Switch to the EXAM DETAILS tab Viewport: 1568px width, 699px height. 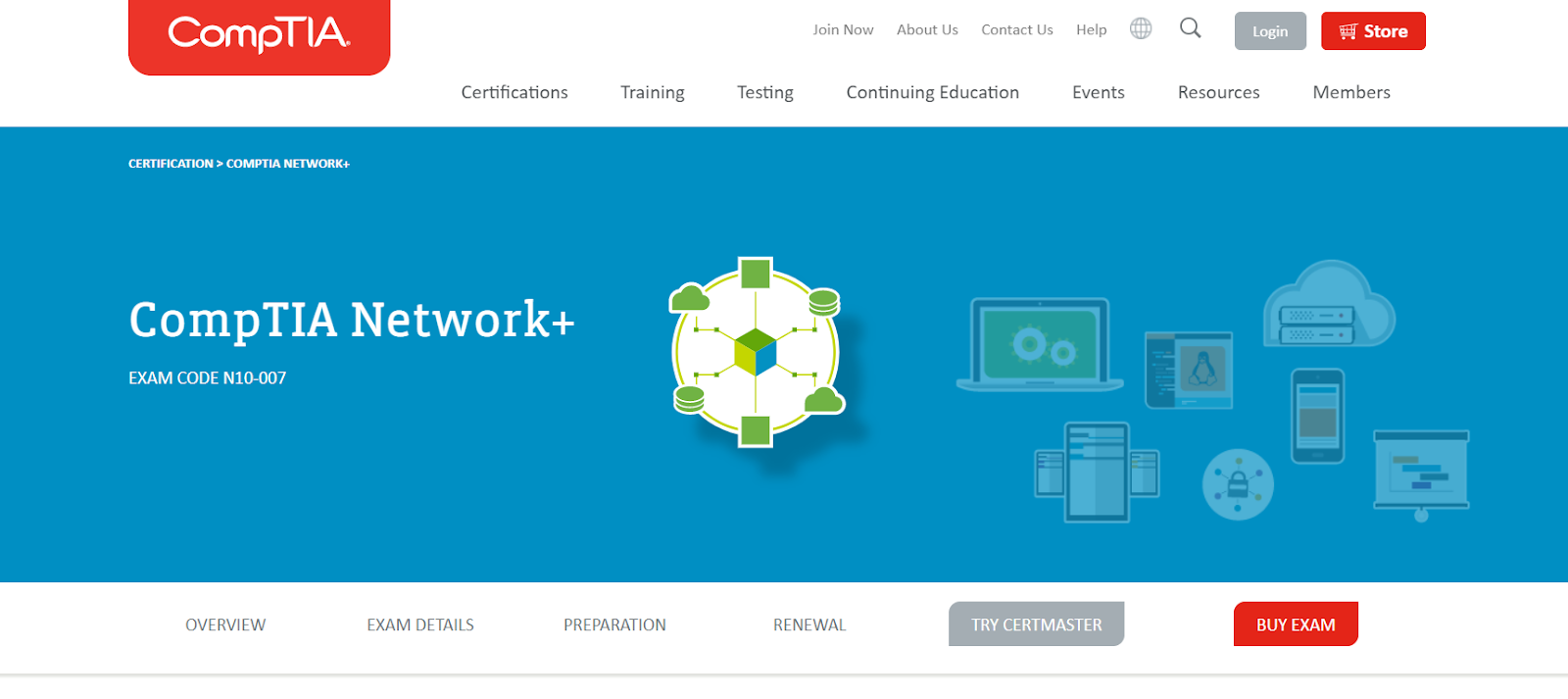coord(420,624)
